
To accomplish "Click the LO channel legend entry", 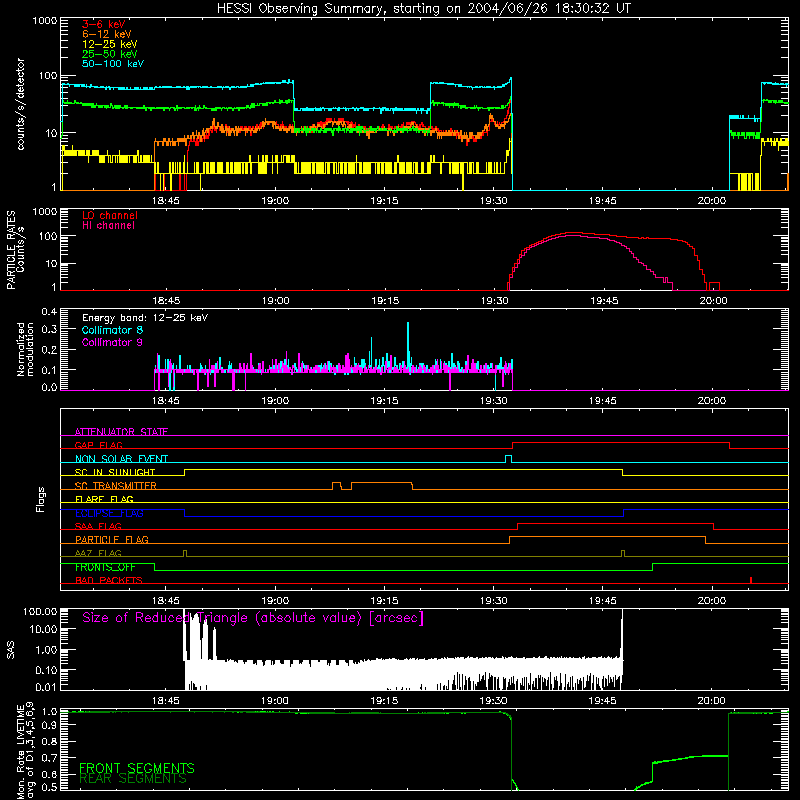I will 110,215.
